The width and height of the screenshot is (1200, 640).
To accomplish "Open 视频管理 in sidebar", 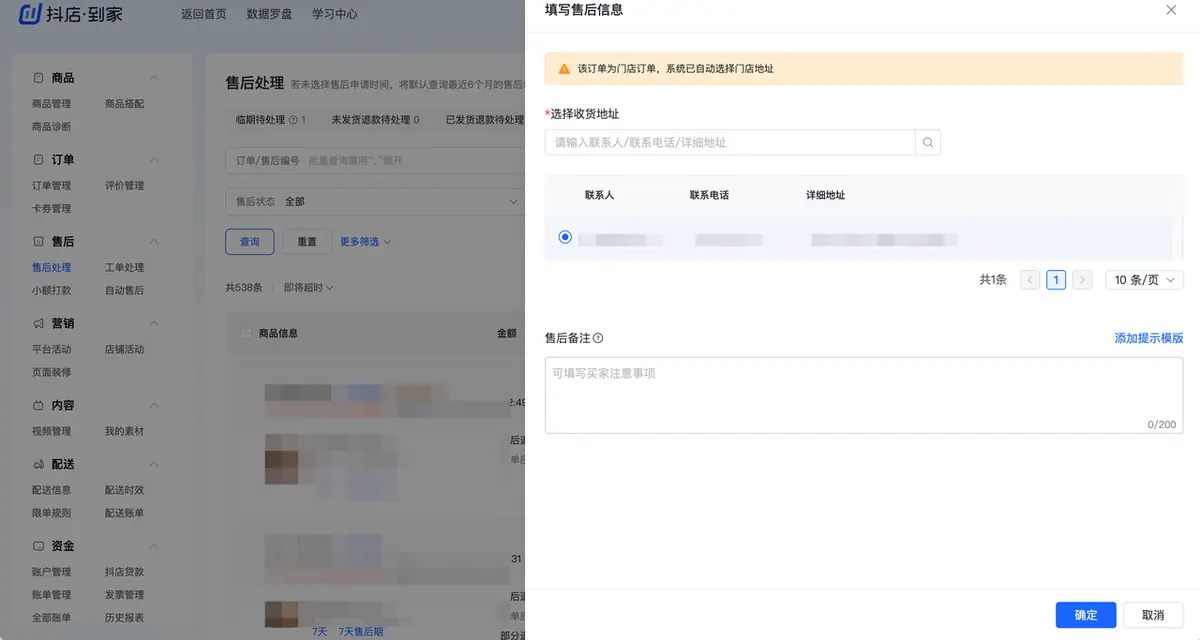I will click(x=52, y=432).
